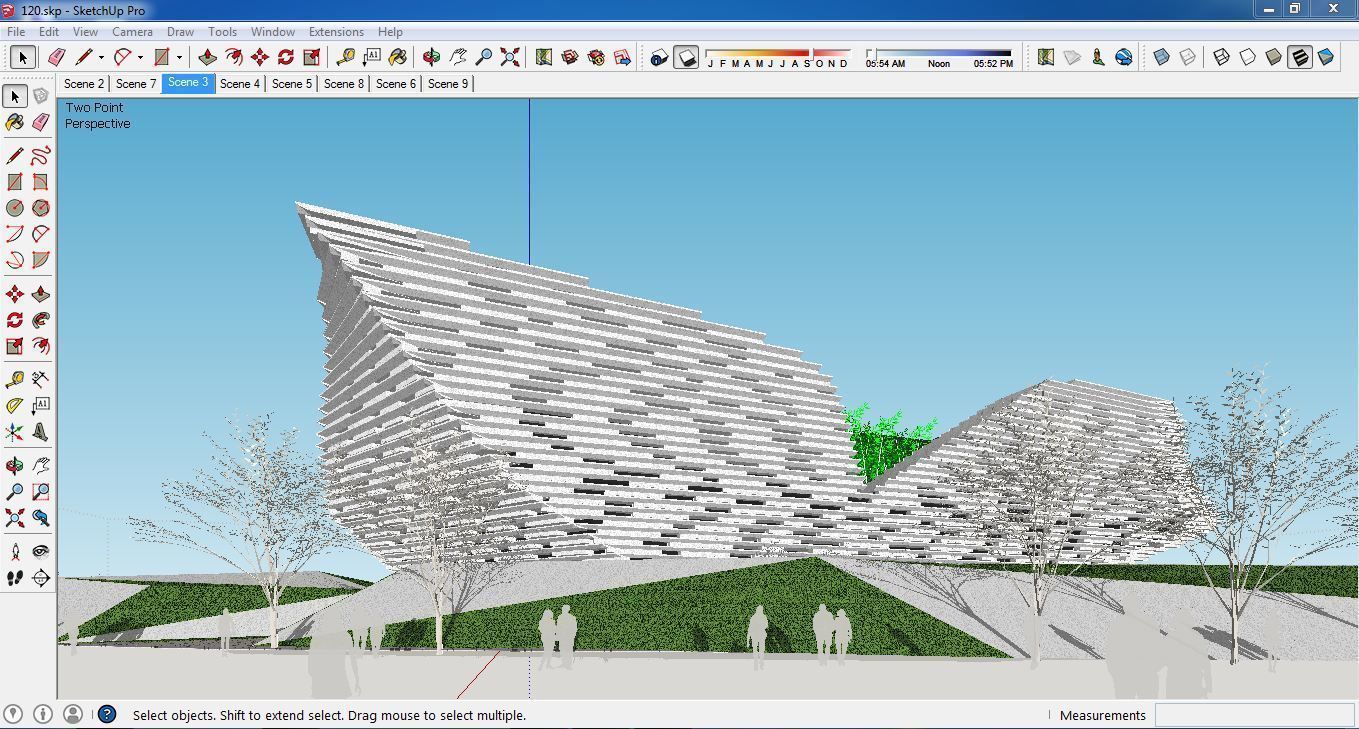Switch to Scene 9 tab
The image size is (1359, 729).
click(x=448, y=84)
